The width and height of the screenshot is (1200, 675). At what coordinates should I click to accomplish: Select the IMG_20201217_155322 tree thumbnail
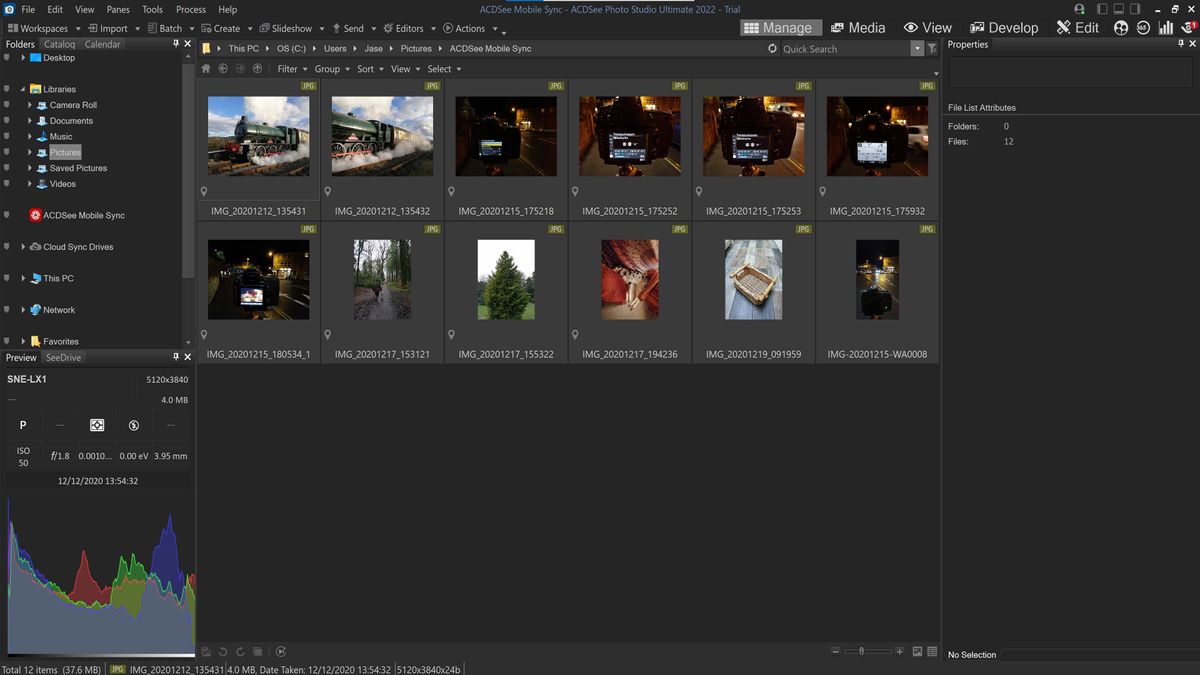[506, 279]
